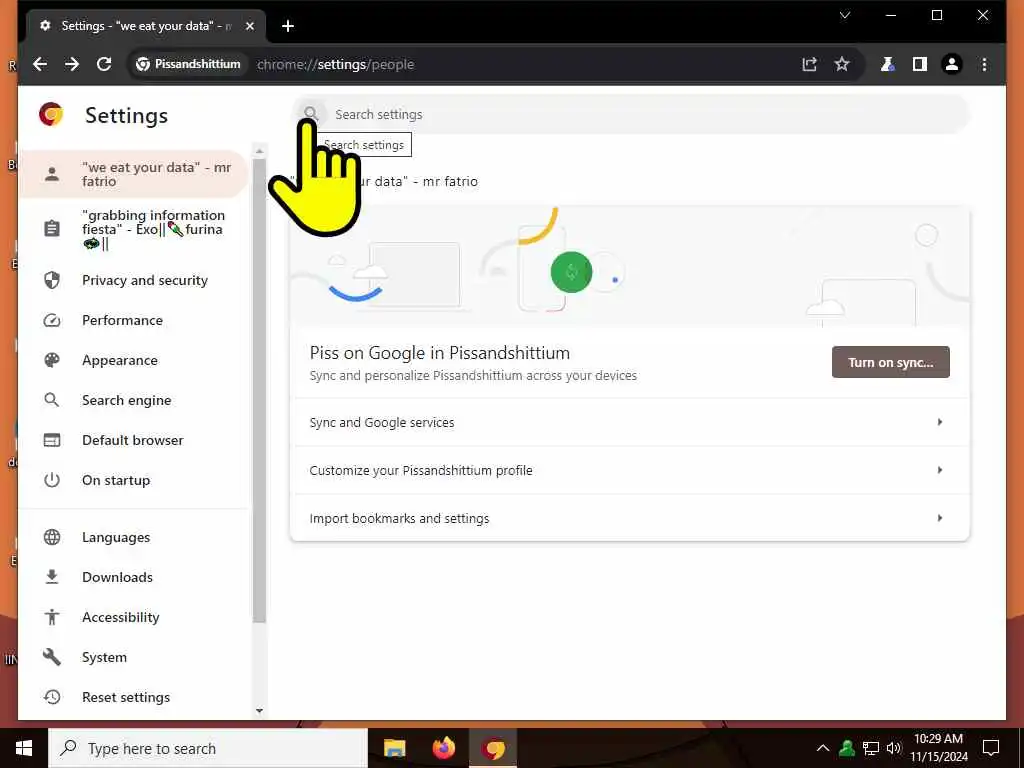The width and height of the screenshot is (1024, 768).
Task: Open "we eat your data" - mr fatrio section
Action: 134,174
